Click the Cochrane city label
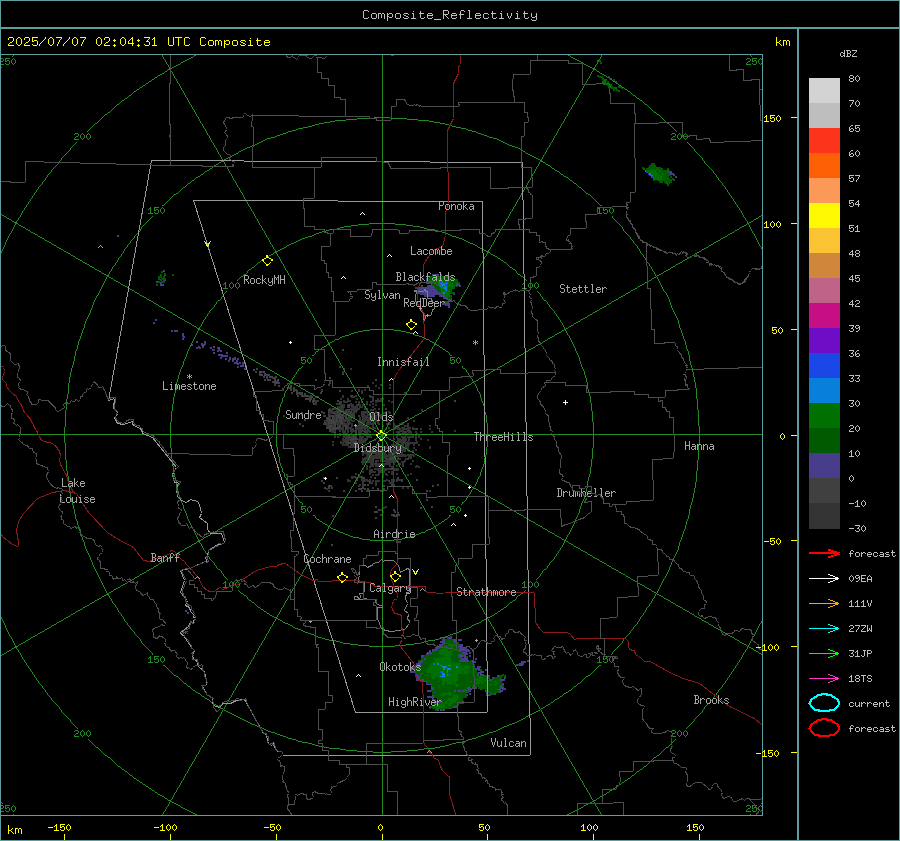This screenshot has height=841, width=900. pos(327,559)
